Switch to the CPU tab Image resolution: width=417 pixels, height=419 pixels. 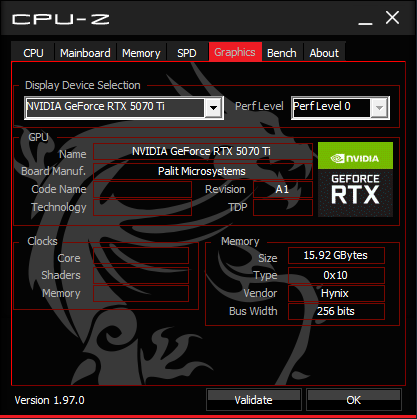tap(33, 53)
